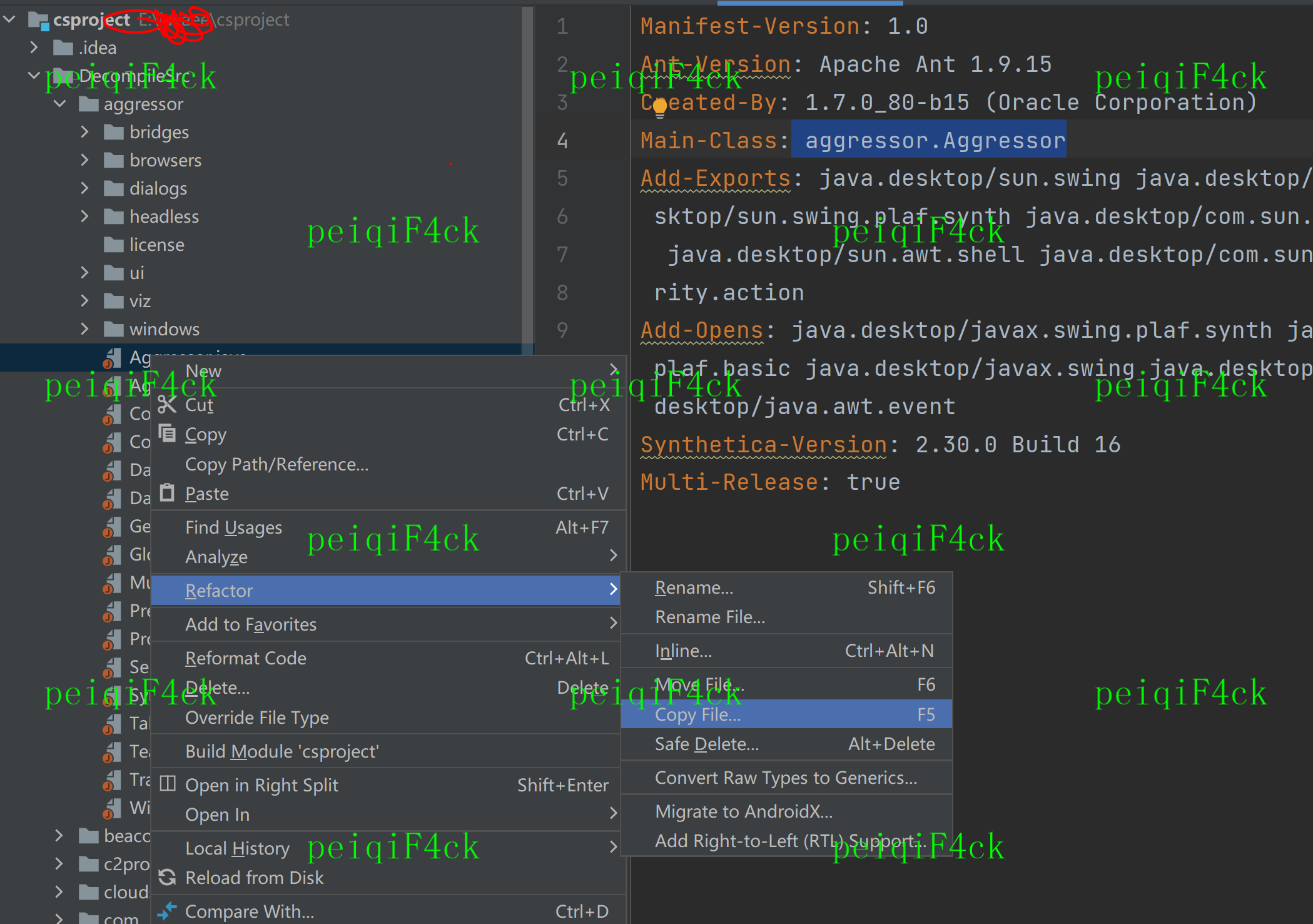Choose Rename... in Refactor submenu
The image size is (1313, 924).
[786, 587]
